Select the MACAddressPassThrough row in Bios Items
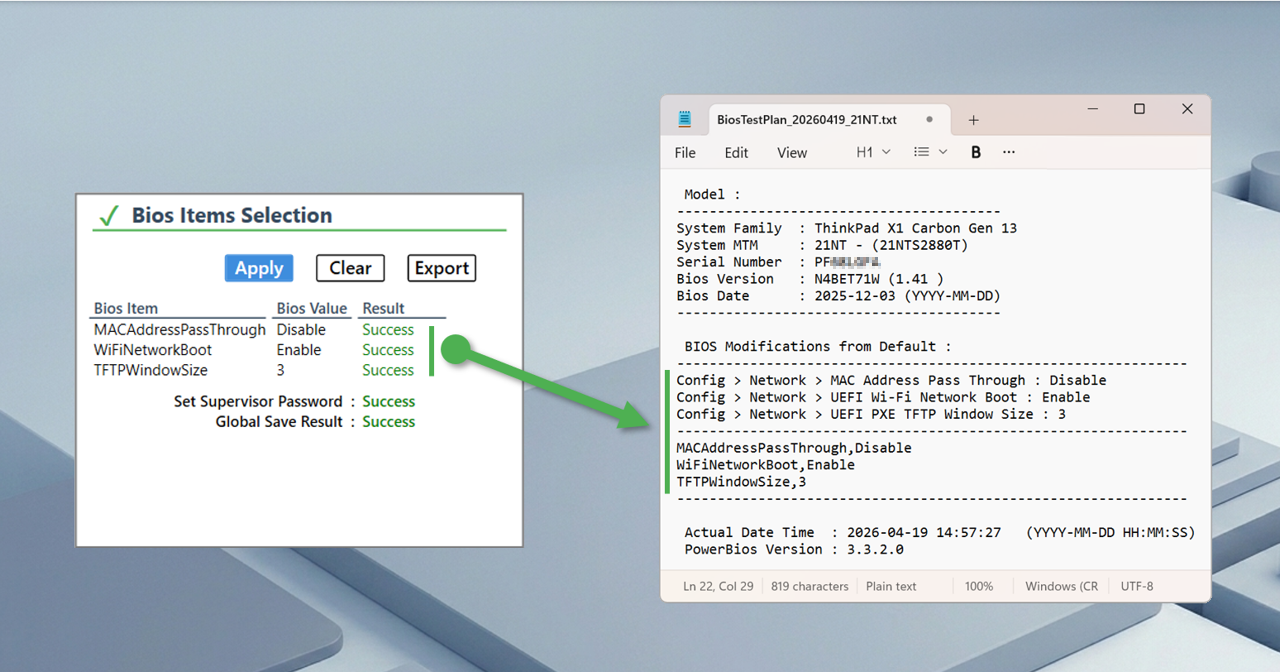 [x=254, y=330]
